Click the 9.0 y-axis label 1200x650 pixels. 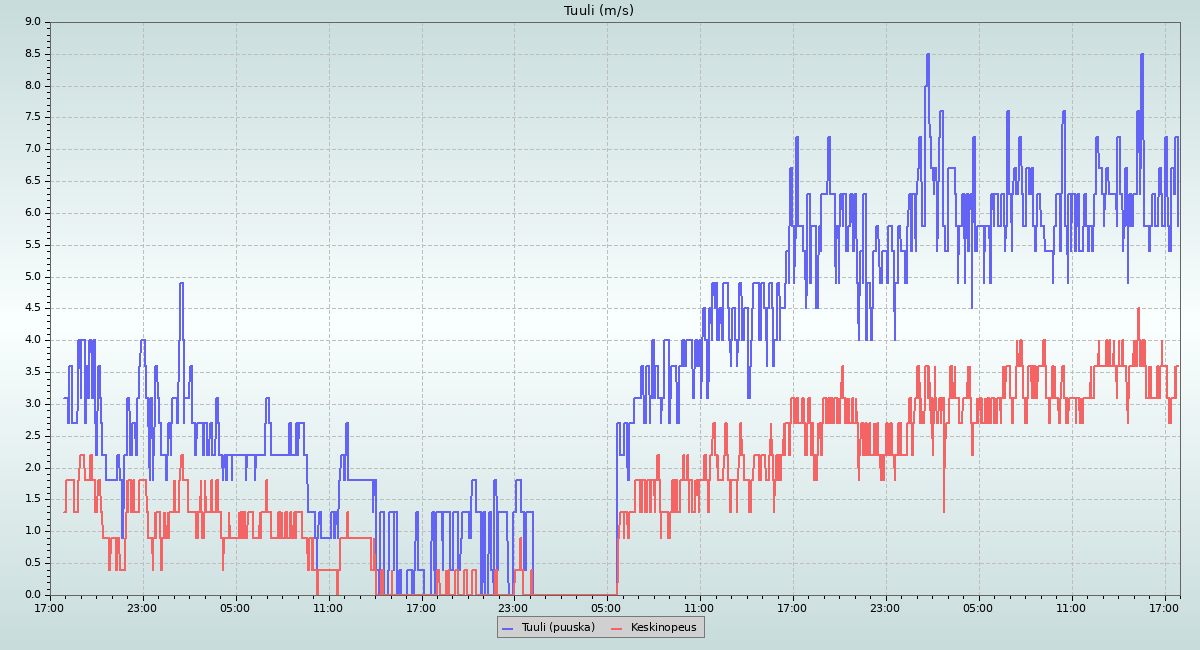(x=31, y=22)
